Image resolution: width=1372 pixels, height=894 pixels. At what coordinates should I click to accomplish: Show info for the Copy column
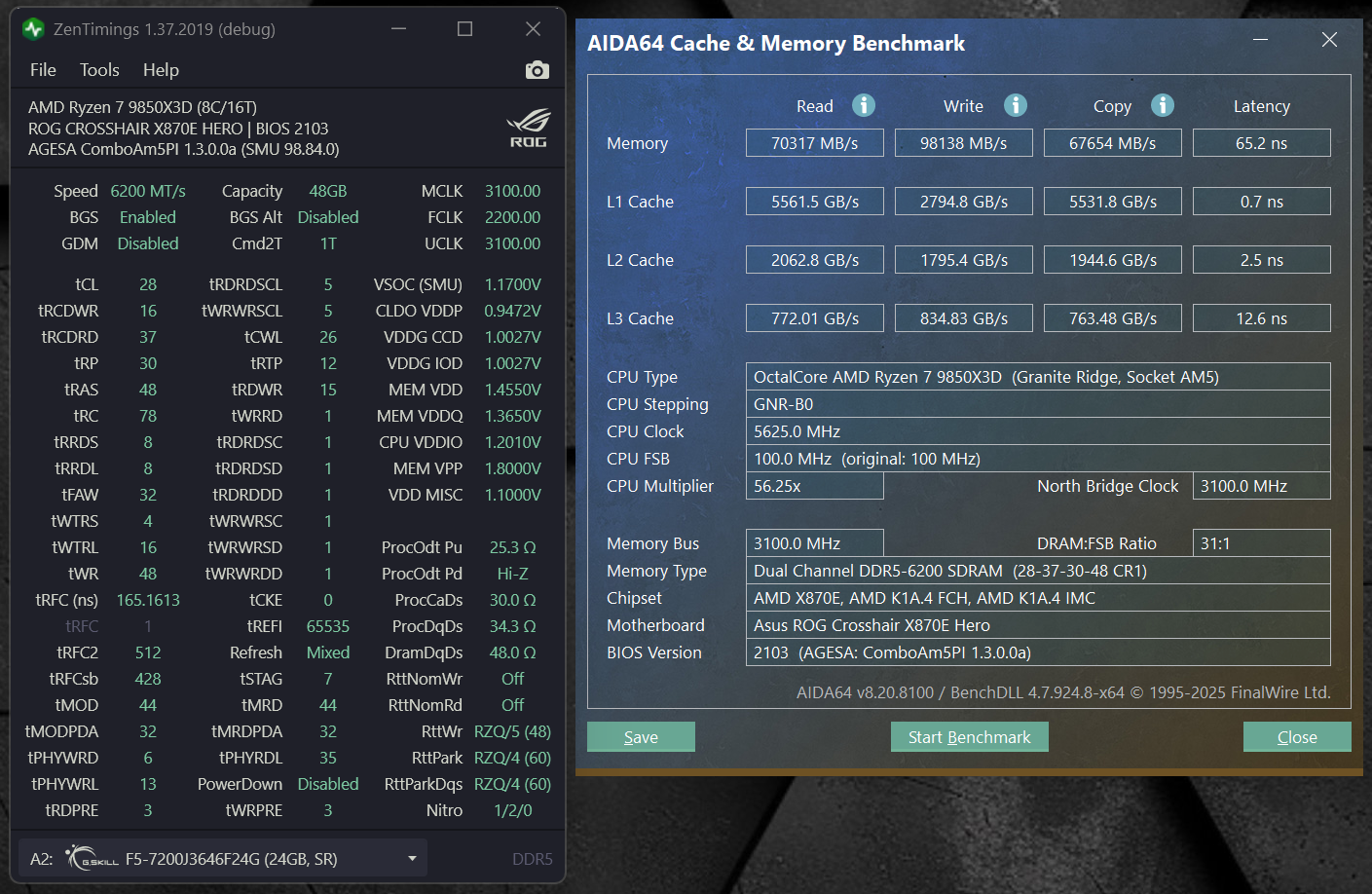point(1163,105)
